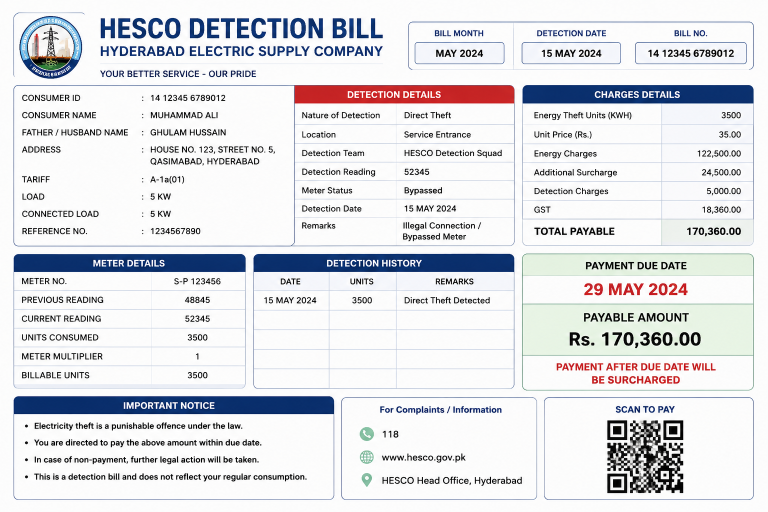Click notice about electricity theft being punishable
Viewport: 768px width, 512px height.
138,426
